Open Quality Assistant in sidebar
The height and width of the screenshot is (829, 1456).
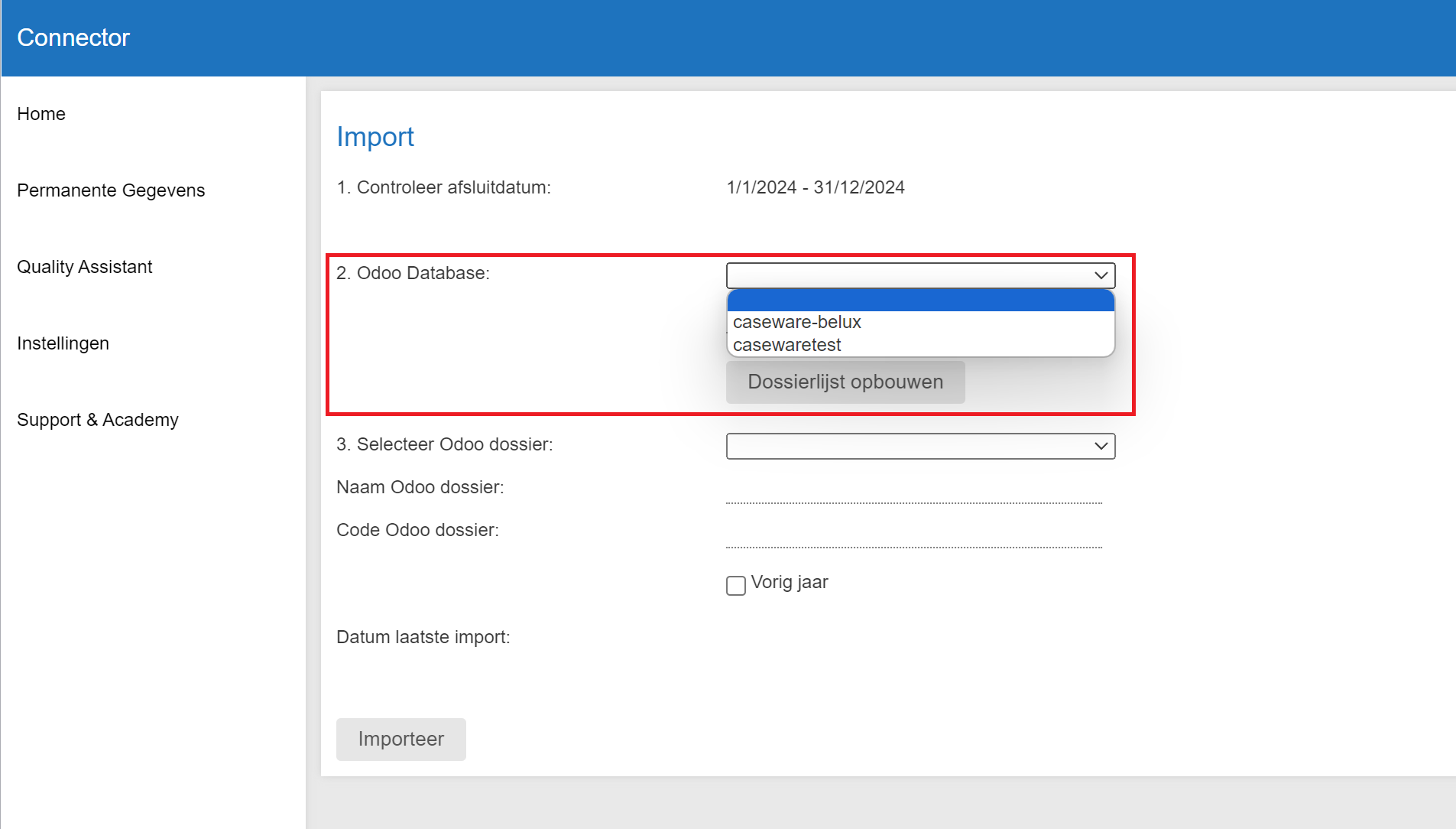(84, 267)
